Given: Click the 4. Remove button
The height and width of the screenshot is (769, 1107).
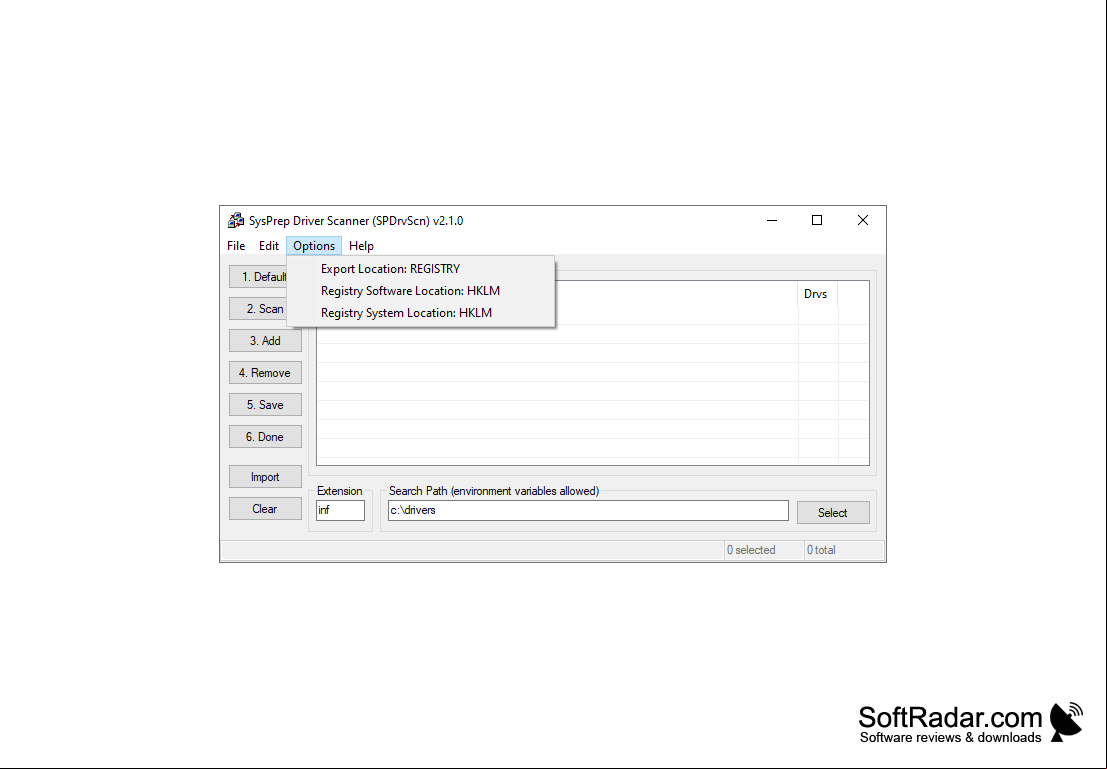Looking at the screenshot, I should [265, 373].
